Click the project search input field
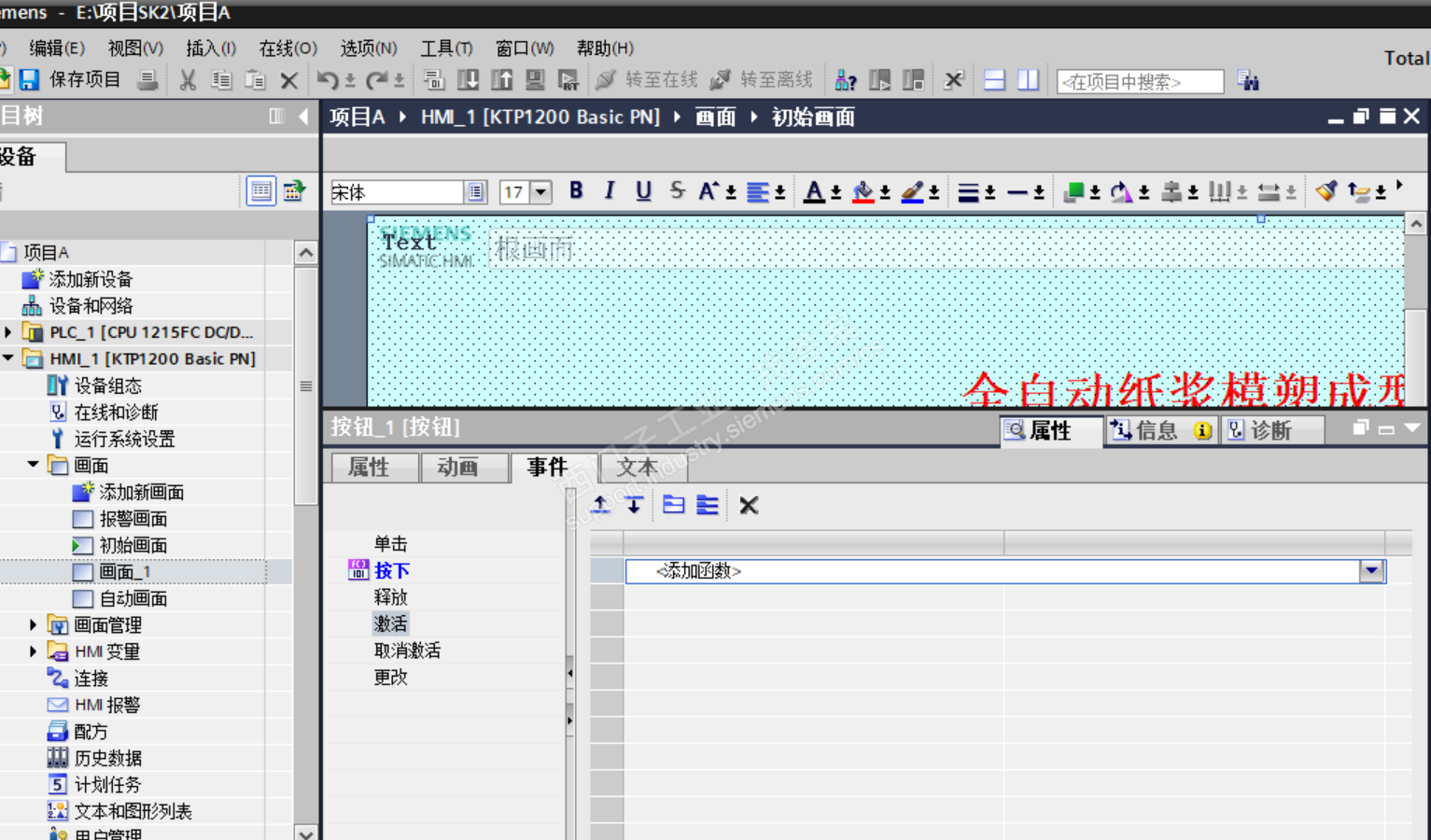The image size is (1431, 840). (1140, 82)
